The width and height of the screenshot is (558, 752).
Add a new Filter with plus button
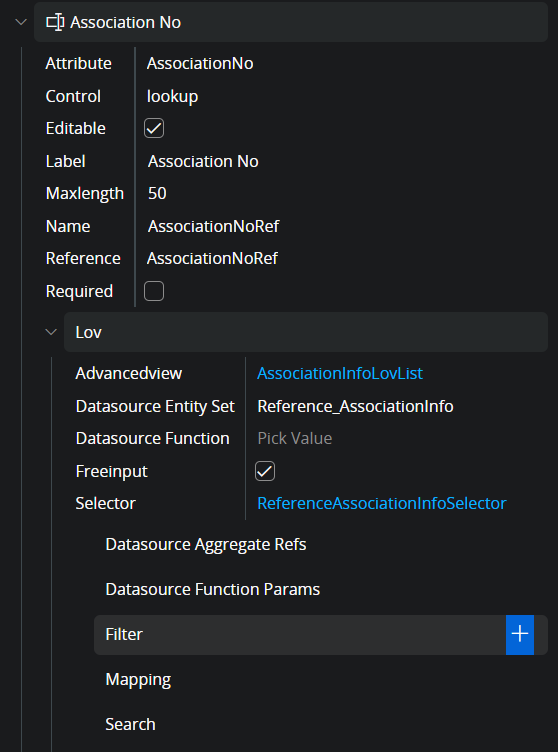[x=520, y=634]
